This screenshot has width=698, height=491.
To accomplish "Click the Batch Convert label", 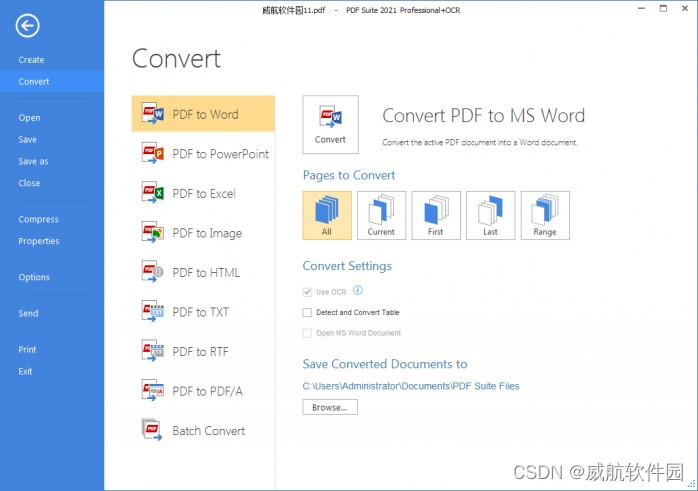I will 208,431.
